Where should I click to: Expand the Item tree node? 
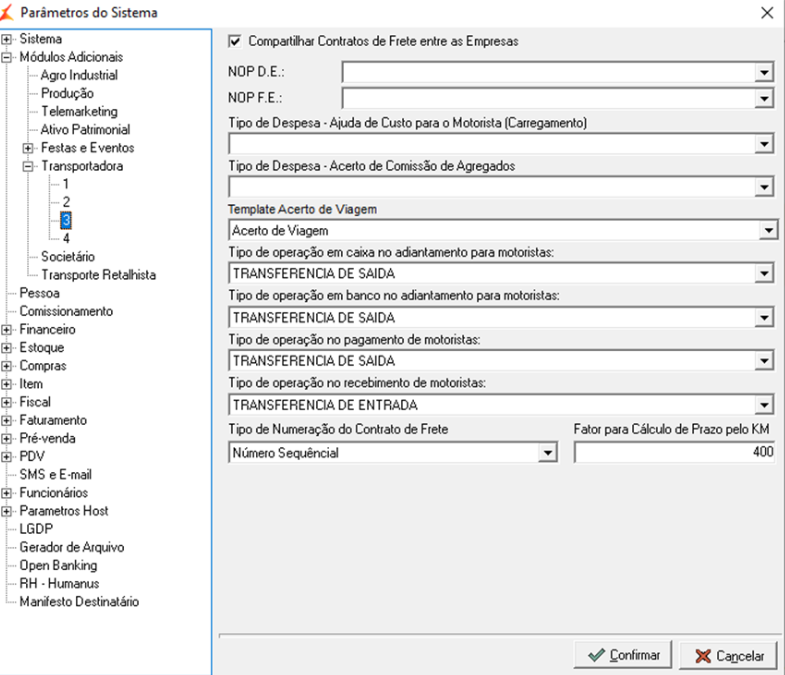pyautogui.click(x=7, y=384)
